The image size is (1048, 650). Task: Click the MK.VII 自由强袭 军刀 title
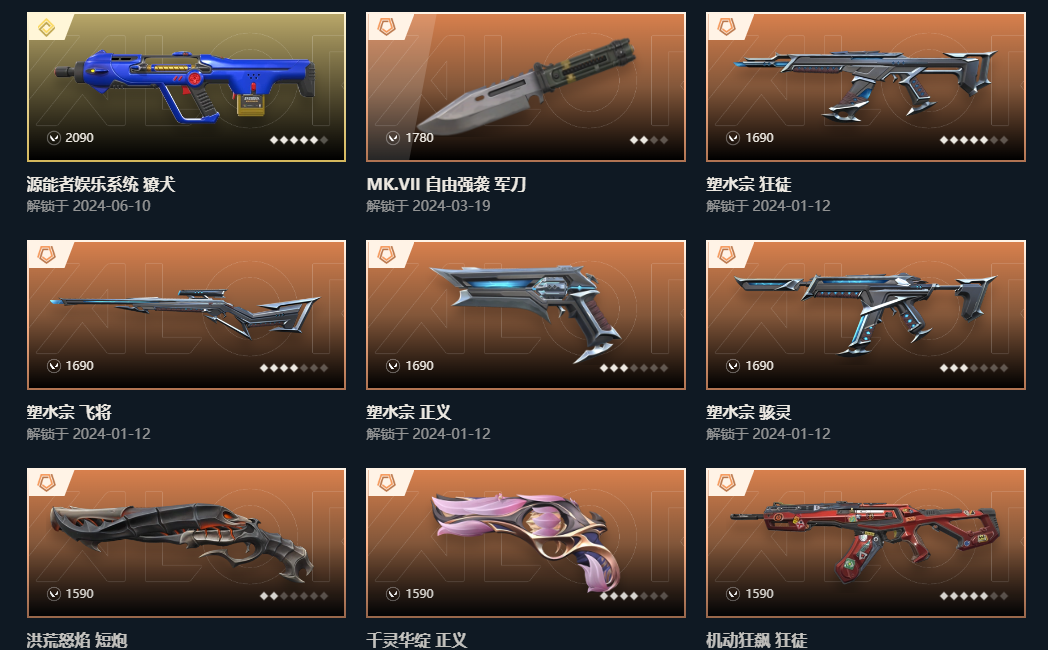pos(446,184)
